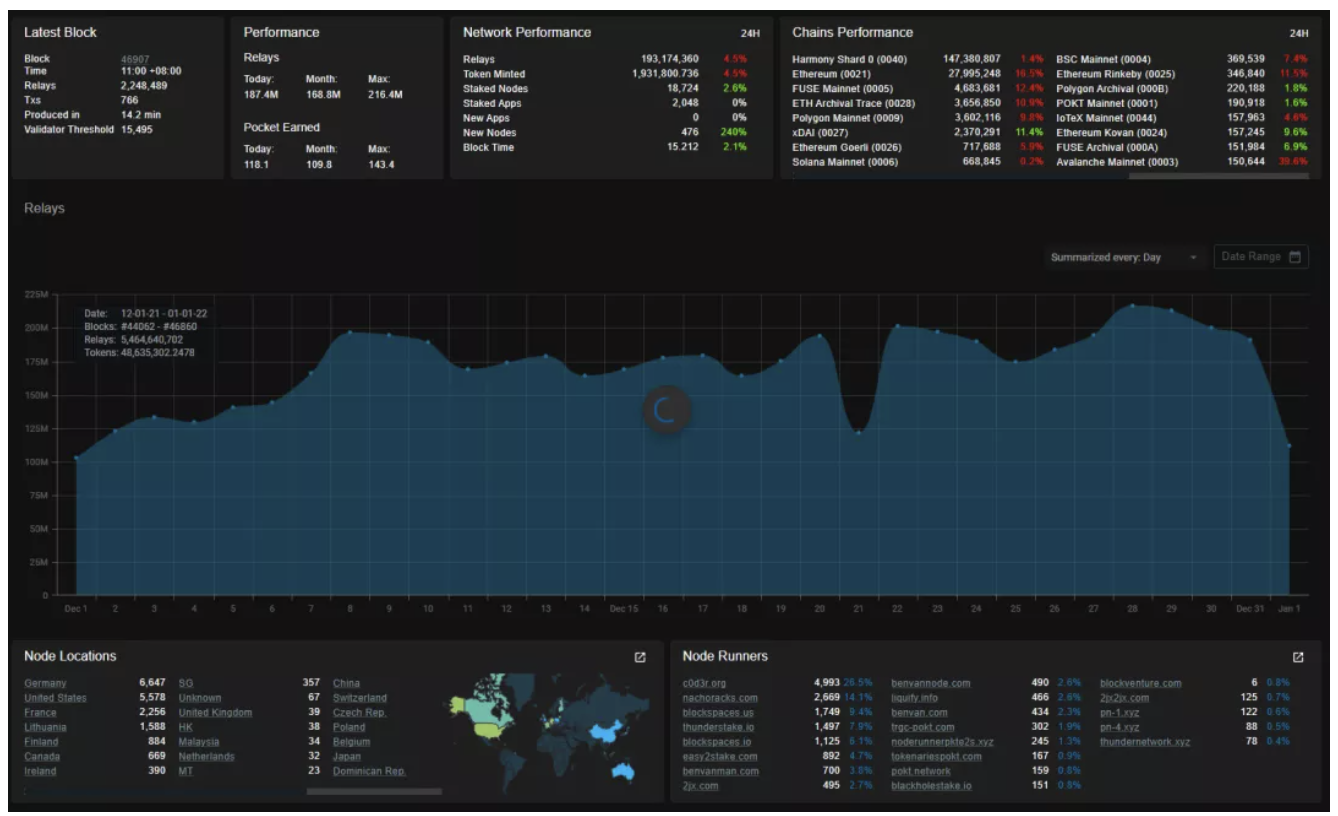Screen dimensions: 1338x816
Task: Open the Date Range calendar icon
Action: (x=1295, y=257)
